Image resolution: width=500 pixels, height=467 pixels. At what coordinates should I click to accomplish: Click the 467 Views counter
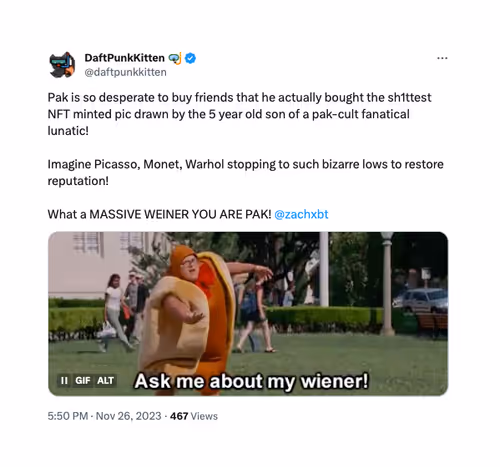(x=194, y=416)
